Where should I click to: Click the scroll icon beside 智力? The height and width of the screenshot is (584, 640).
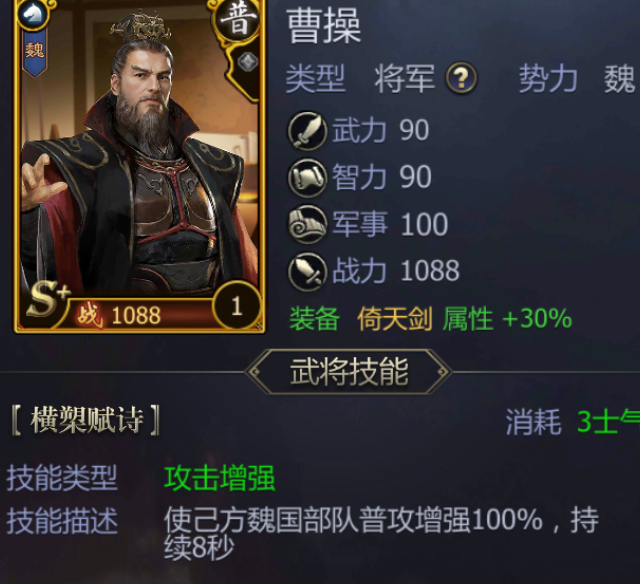pyautogui.click(x=307, y=178)
